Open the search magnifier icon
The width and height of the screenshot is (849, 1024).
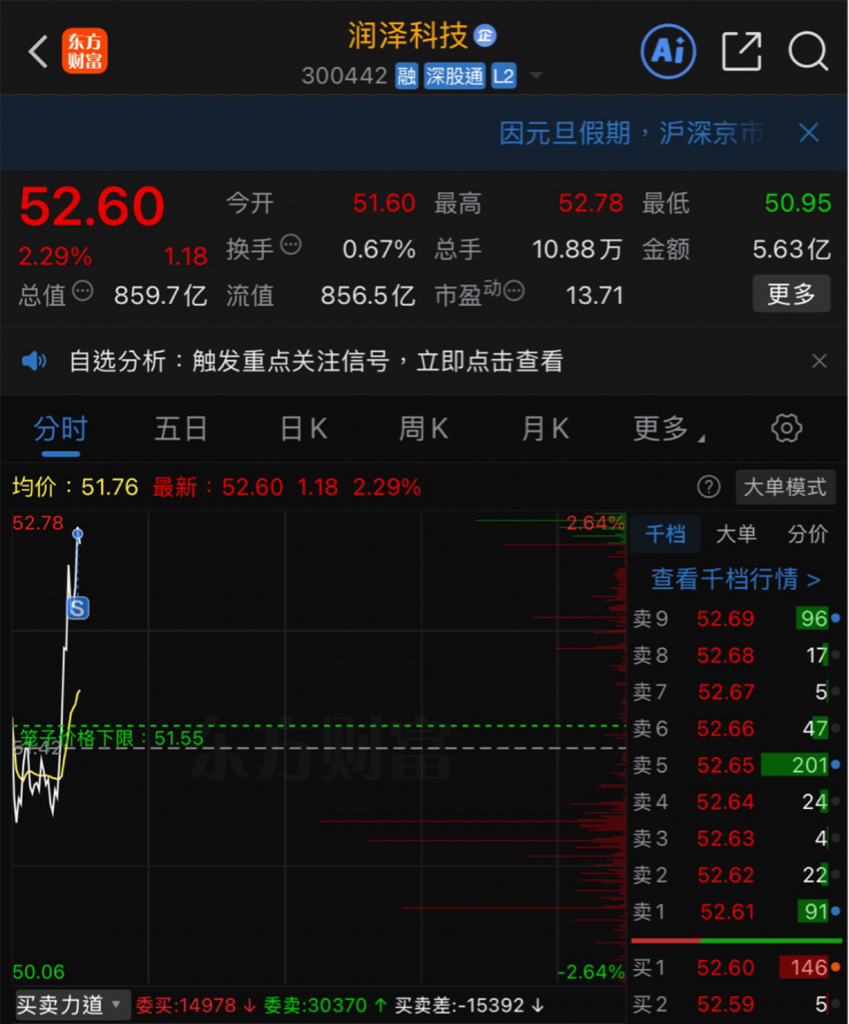pyautogui.click(x=809, y=51)
